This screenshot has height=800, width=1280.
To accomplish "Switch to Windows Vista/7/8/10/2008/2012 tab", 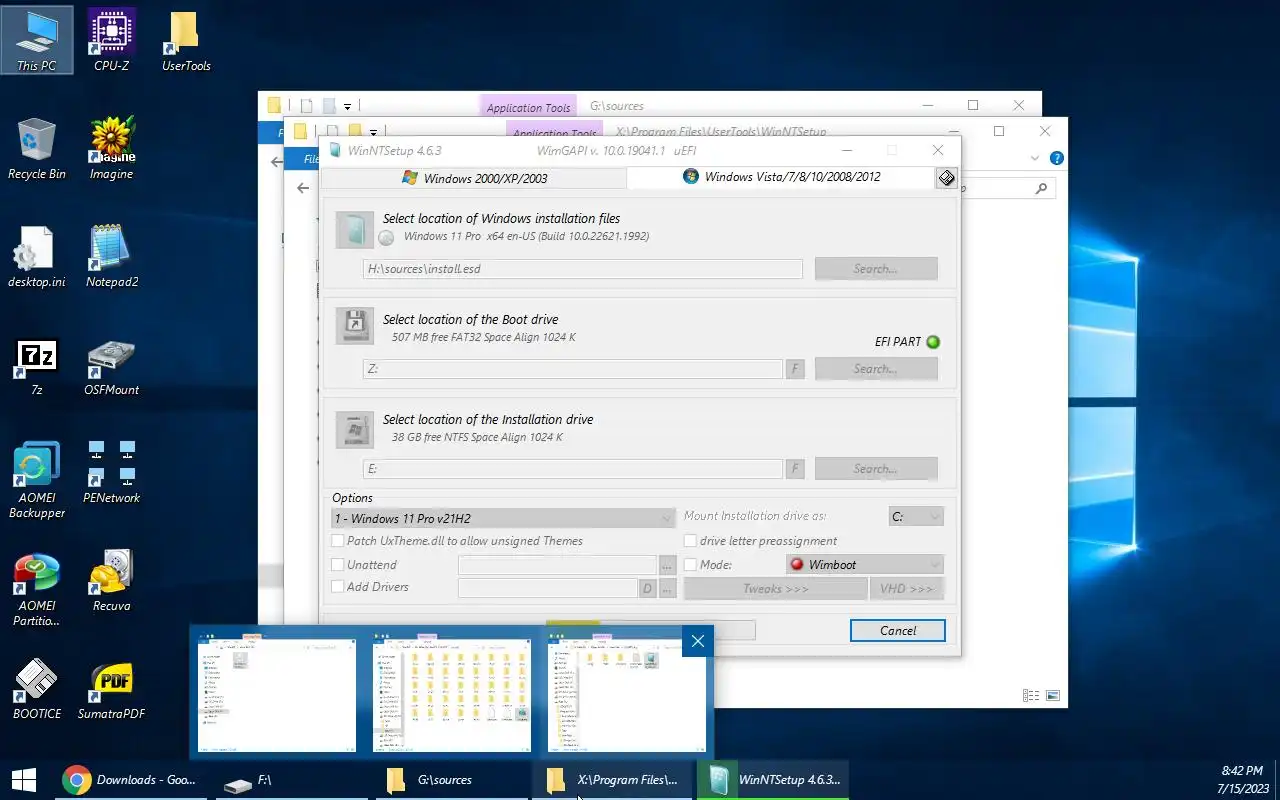I will (781, 177).
